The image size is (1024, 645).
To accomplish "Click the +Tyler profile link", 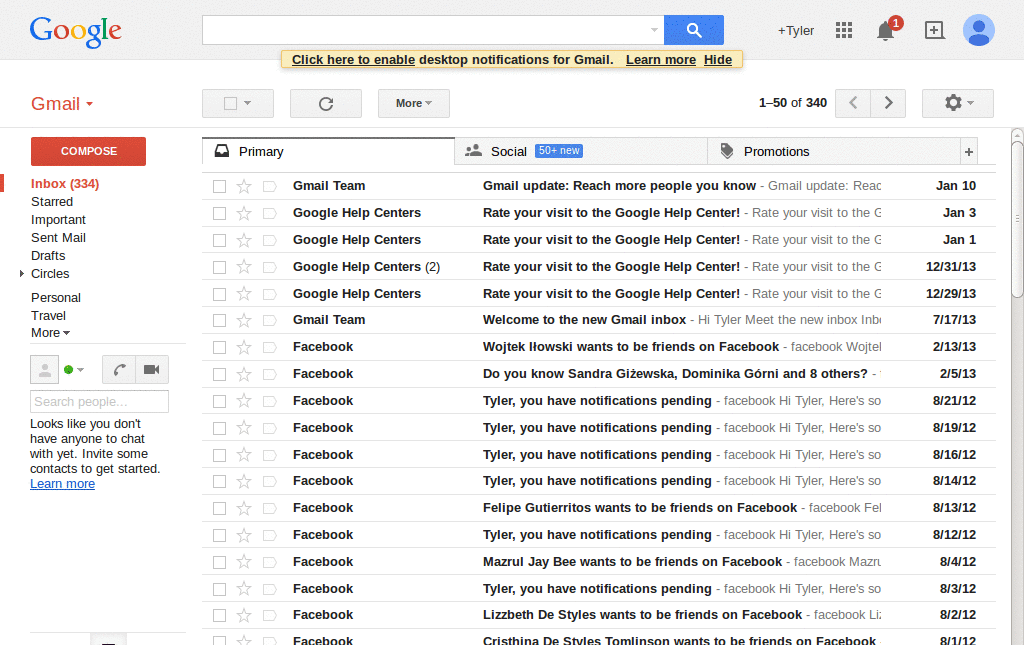I will point(795,31).
